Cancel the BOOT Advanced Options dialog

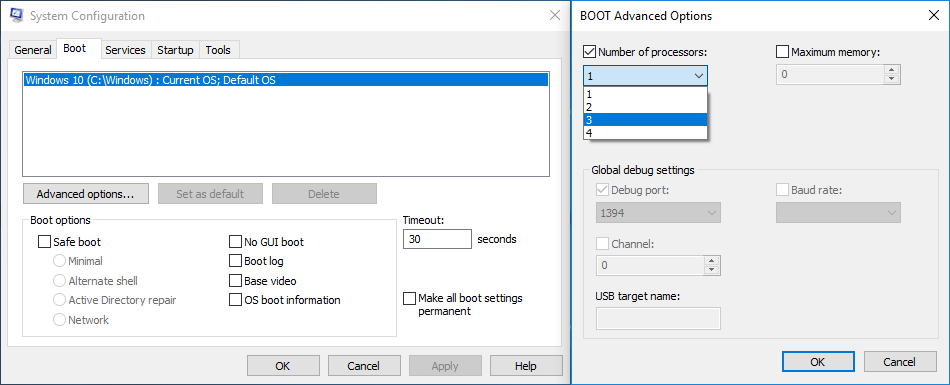click(x=900, y=362)
